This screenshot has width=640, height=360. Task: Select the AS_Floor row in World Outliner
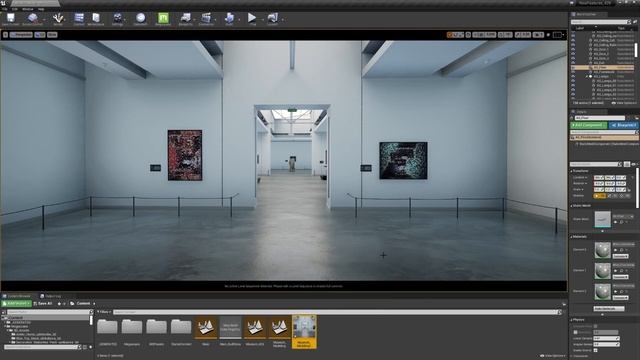[602, 67]
